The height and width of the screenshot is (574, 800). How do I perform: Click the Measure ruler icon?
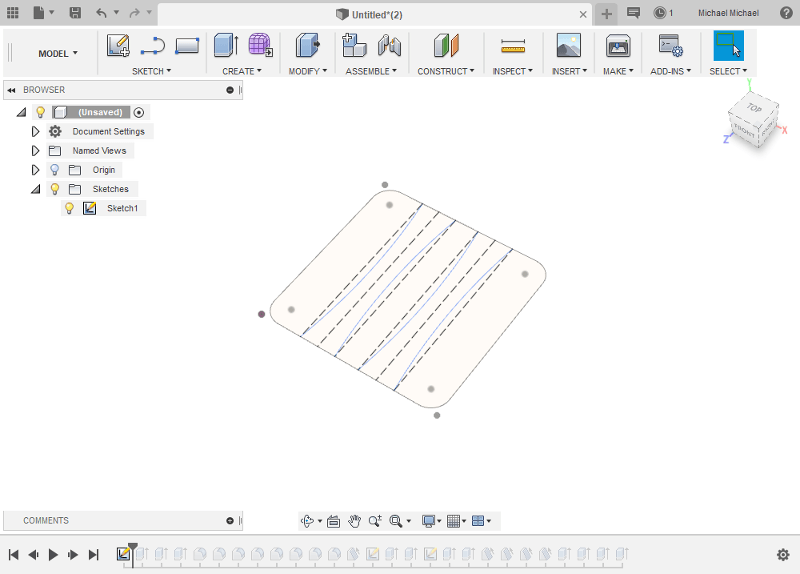click(x=513, y=46)
